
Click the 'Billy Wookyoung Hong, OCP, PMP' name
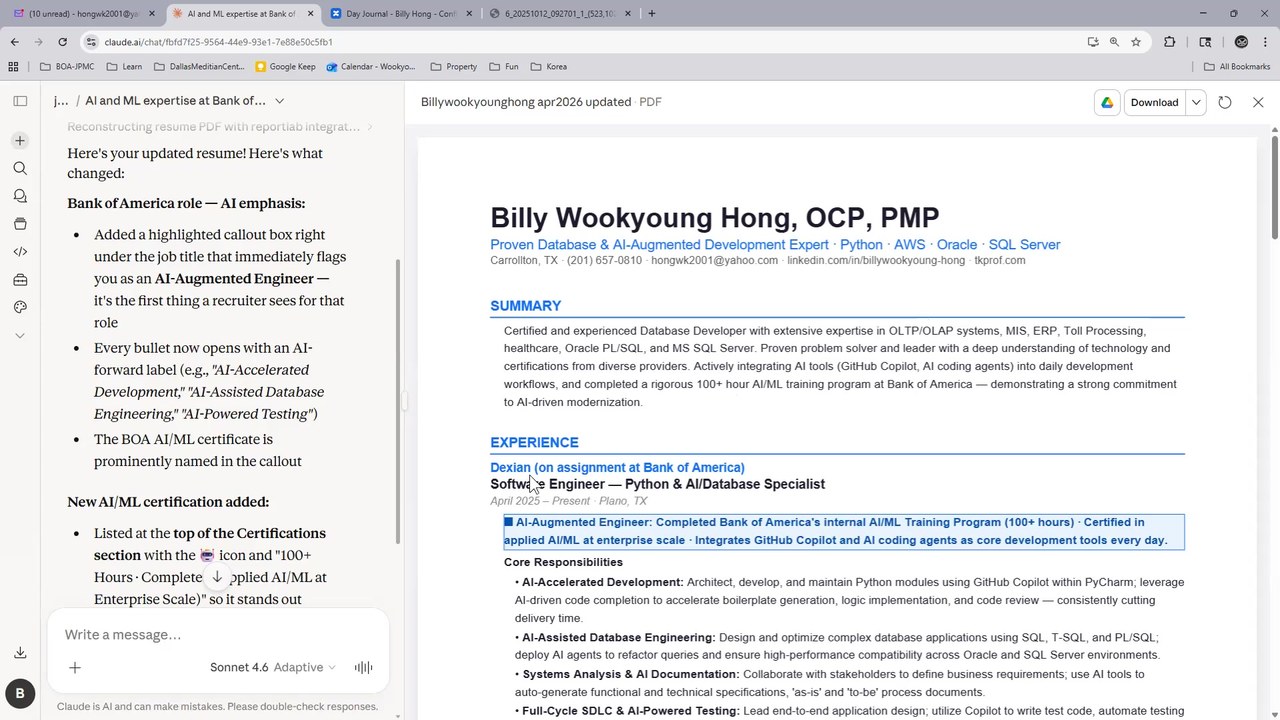pos(714,218)
